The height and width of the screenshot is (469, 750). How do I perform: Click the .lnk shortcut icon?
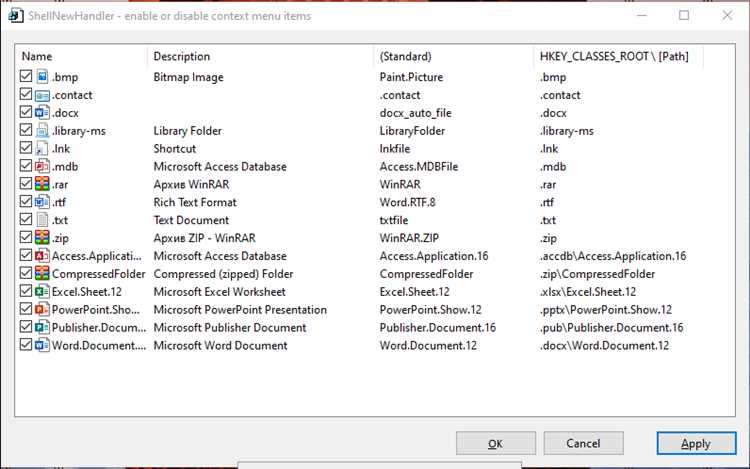(42, 148)
